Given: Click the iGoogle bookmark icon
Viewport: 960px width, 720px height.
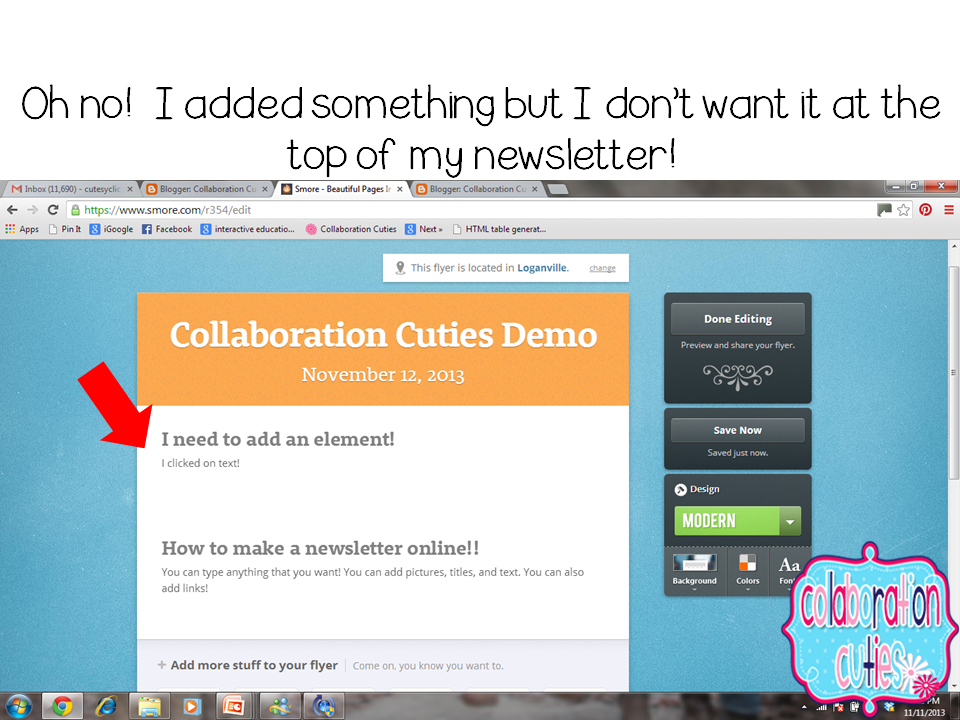Looking at the screenshot, I should [x=96, y=229].
